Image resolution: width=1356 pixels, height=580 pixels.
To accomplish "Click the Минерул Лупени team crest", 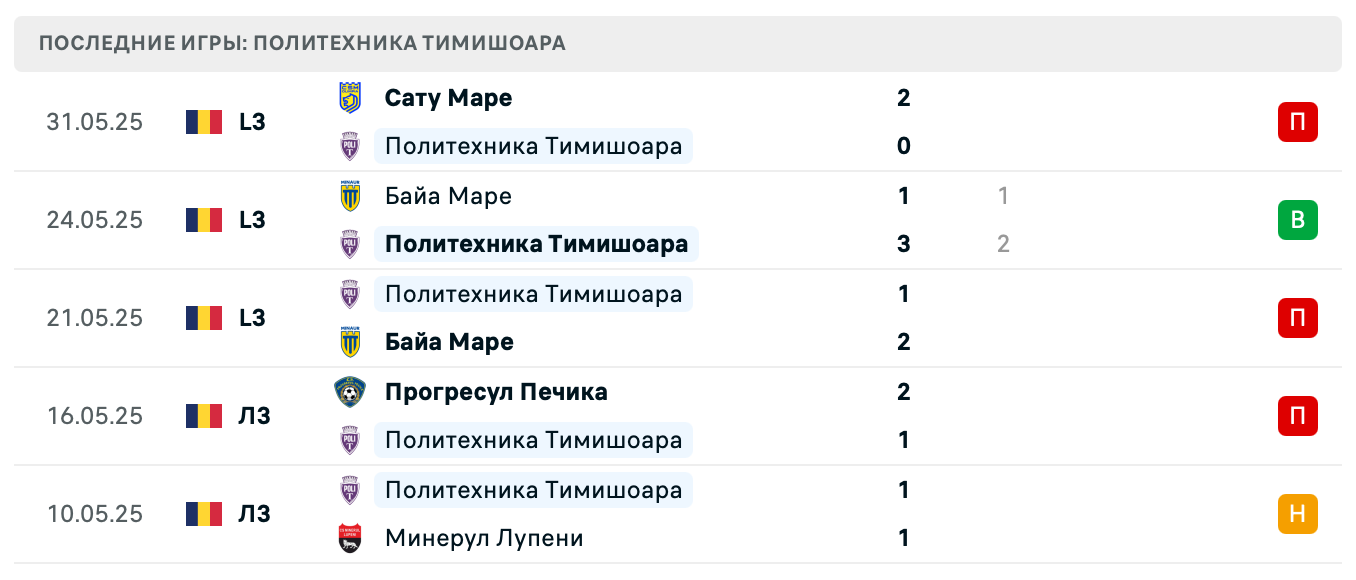I will [349, 537].
